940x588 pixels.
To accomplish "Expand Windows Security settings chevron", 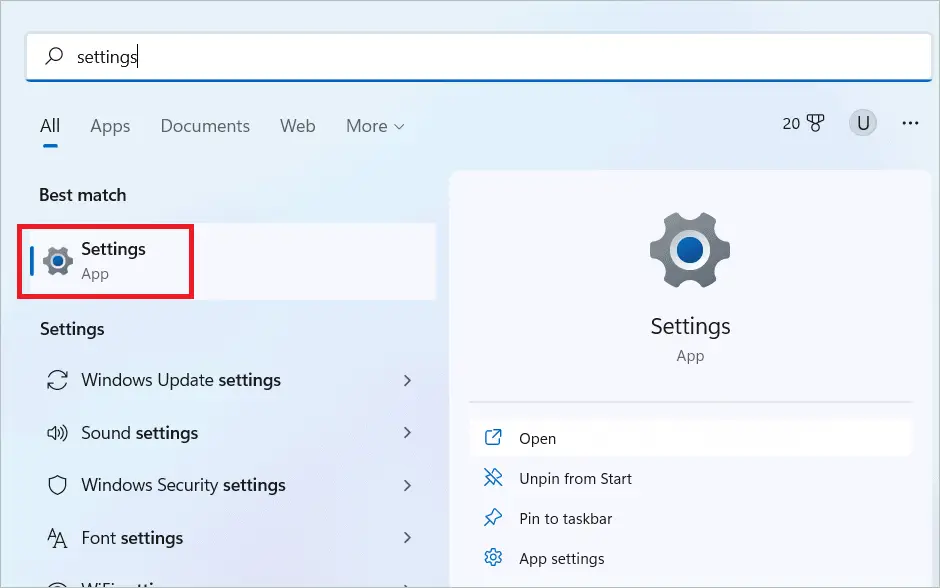I will click(x=407, y=485).
